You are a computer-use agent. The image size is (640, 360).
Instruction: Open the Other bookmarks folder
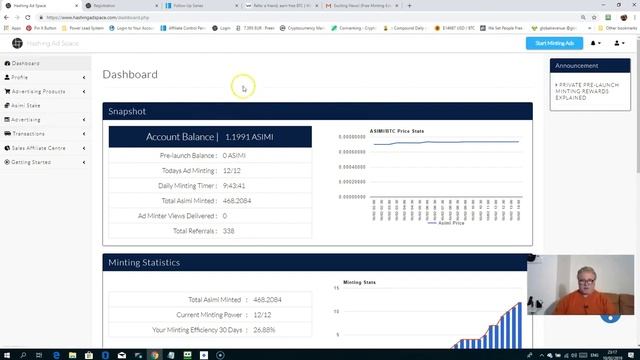point(618,28)
